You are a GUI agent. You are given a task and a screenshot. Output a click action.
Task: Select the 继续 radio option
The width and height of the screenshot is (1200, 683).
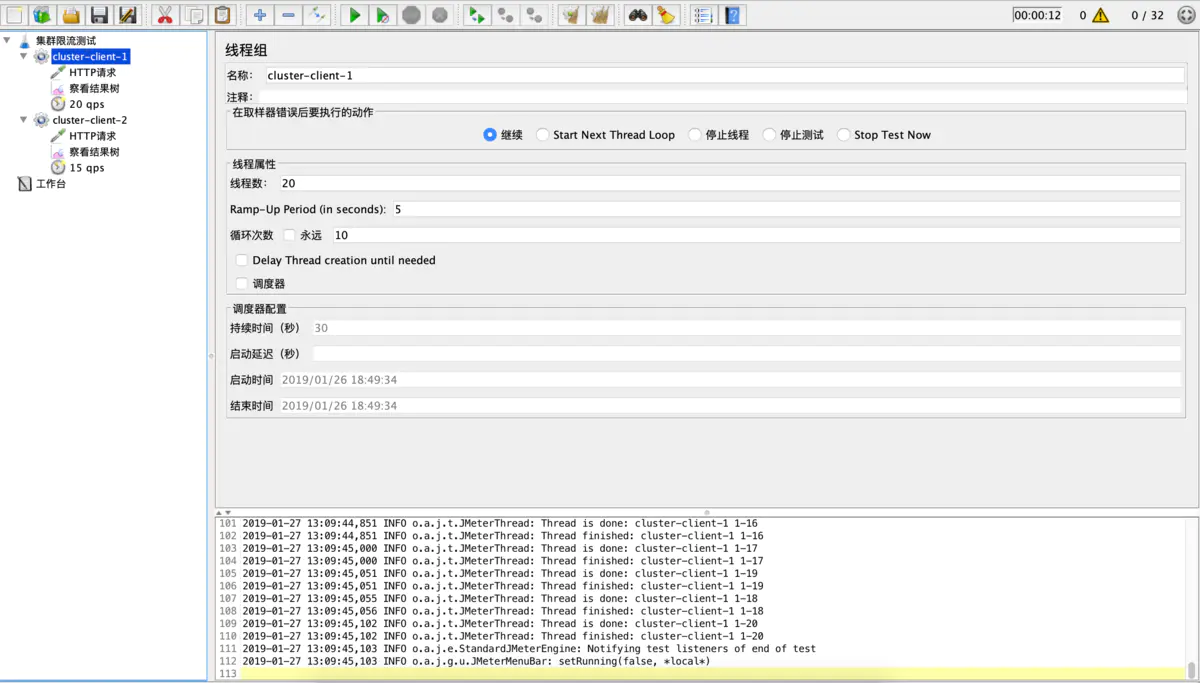point(490,134)
